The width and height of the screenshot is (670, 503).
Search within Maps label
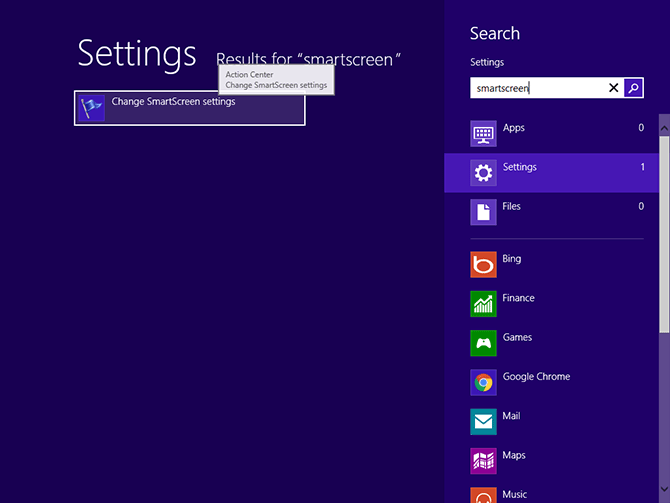(x=514, y=455)
